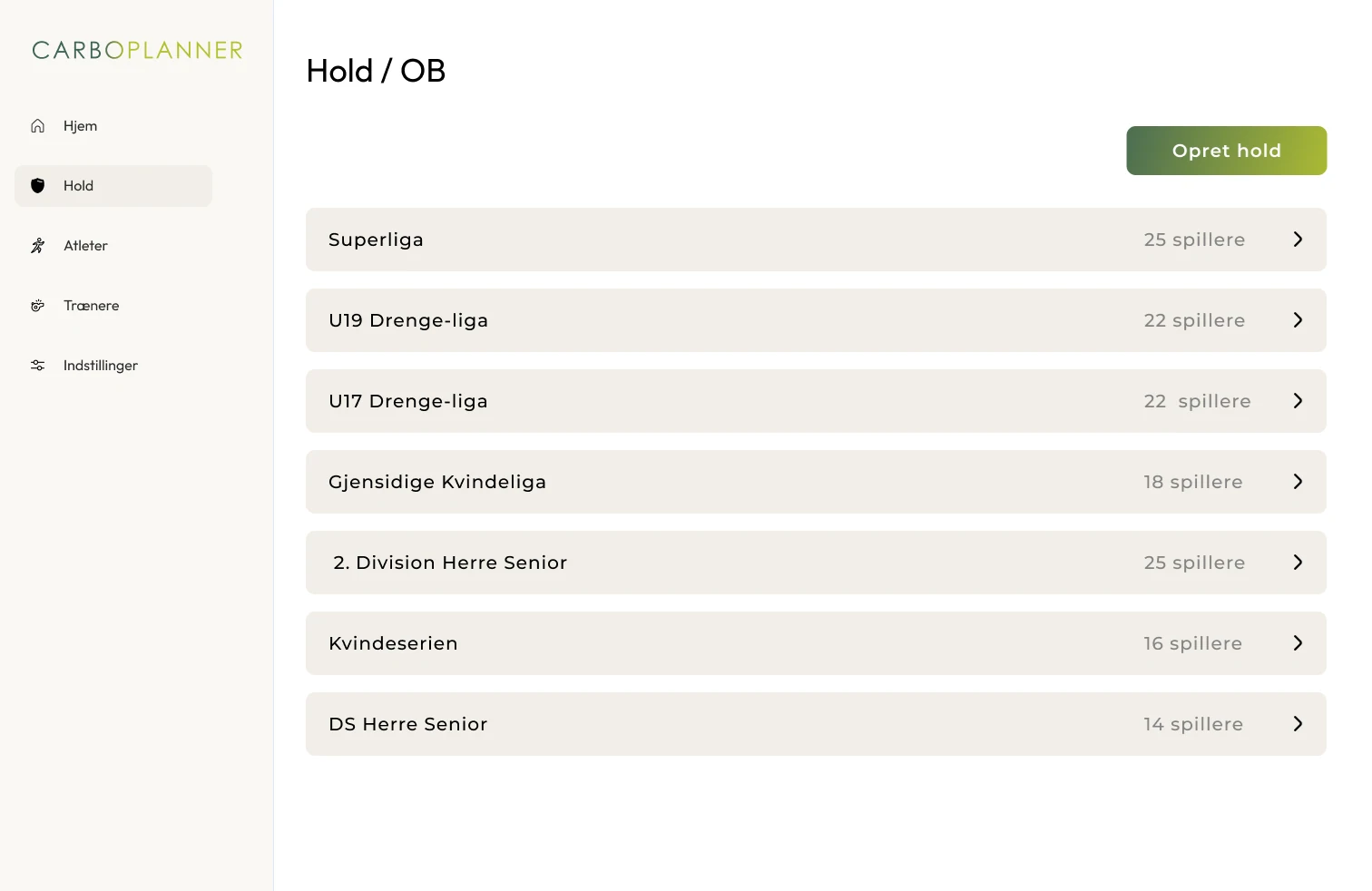Click the Hold shield icon

coord(37,186)
